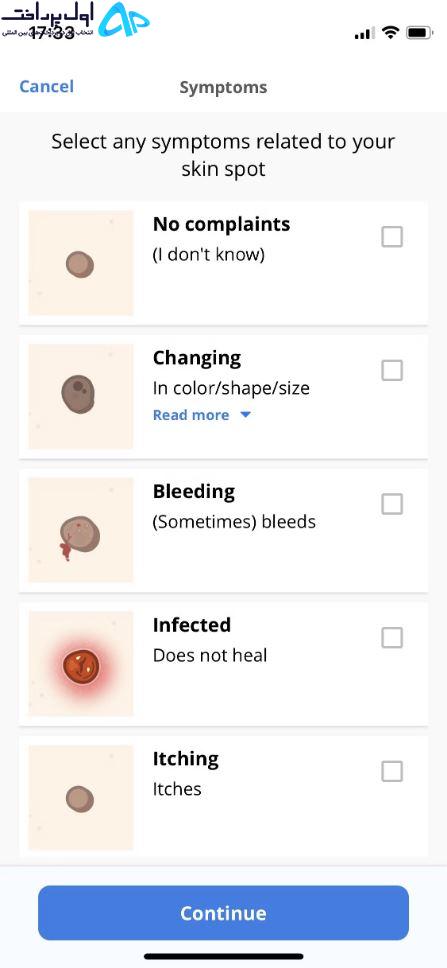447x968 pixels.
Task: Open the Read more link
Action: [191, 415]
